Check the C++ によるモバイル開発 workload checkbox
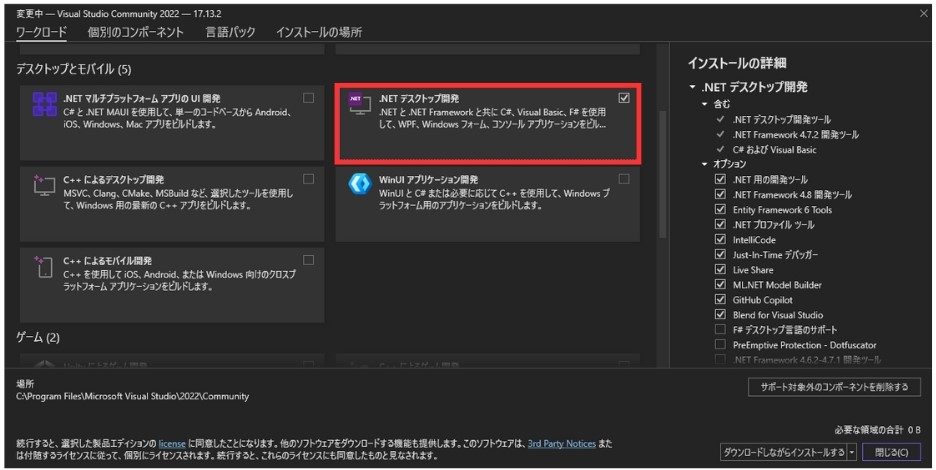Viewport: 936px width, 470px height. click(309, 260)
